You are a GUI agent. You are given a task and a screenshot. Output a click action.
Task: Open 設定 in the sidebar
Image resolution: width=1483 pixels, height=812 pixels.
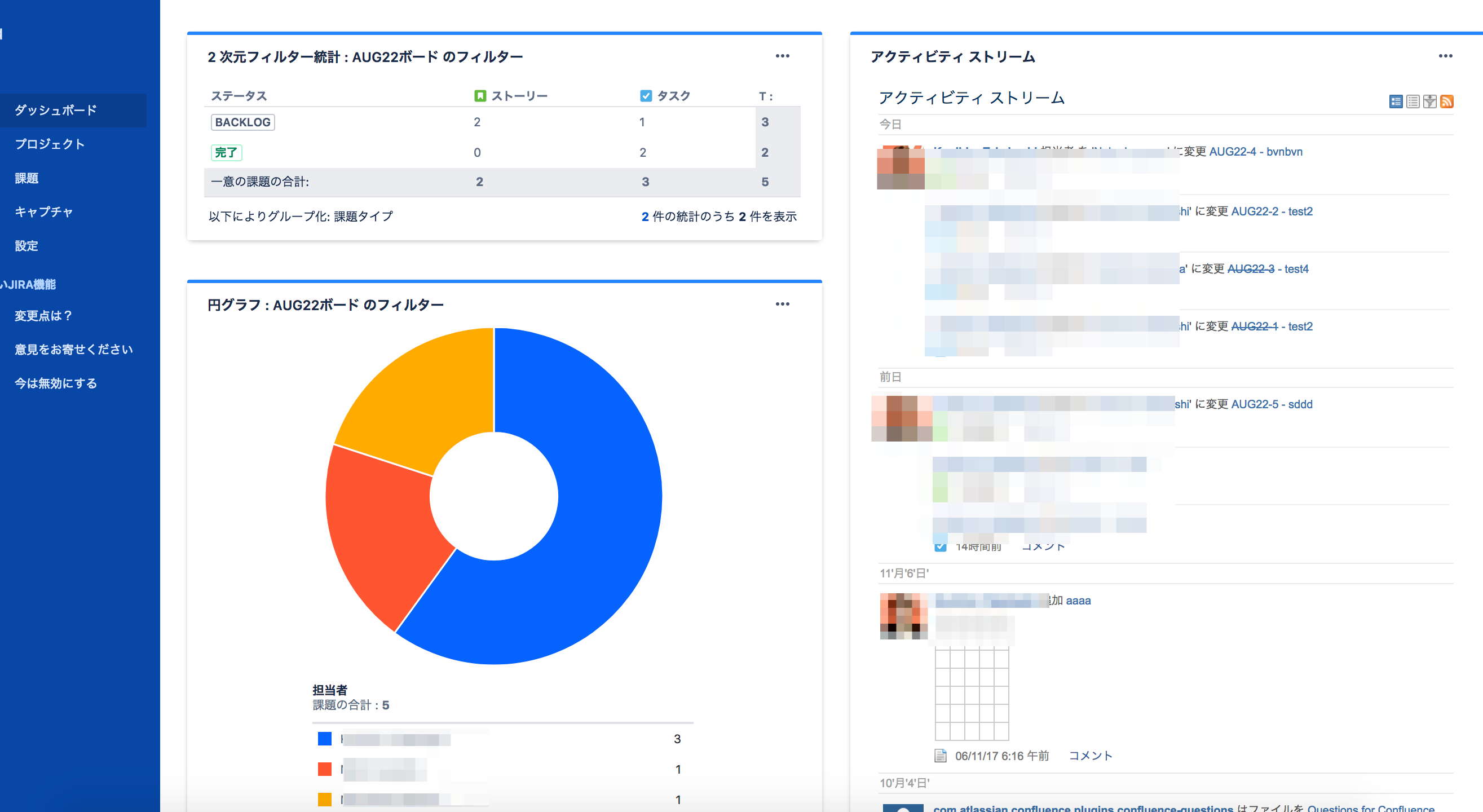(27, 246)
